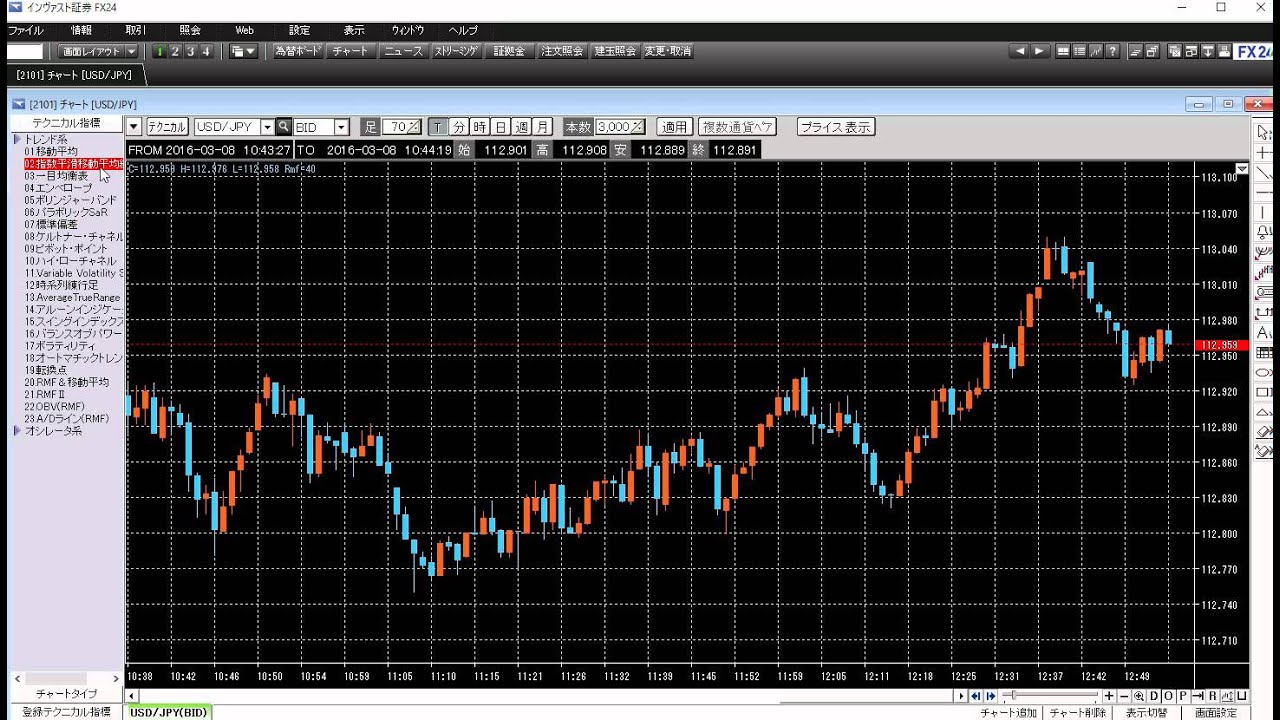The width and height of the screenshot is (1280, 720).
Task: Expand the オシレータ系 tree group
Action: click(17, 431)
